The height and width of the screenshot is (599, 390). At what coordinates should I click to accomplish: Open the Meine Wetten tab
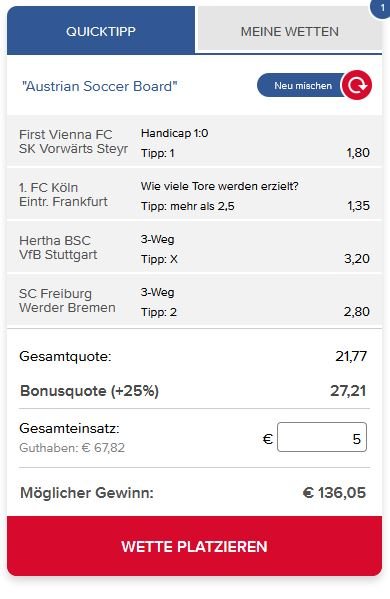[289, 31]
